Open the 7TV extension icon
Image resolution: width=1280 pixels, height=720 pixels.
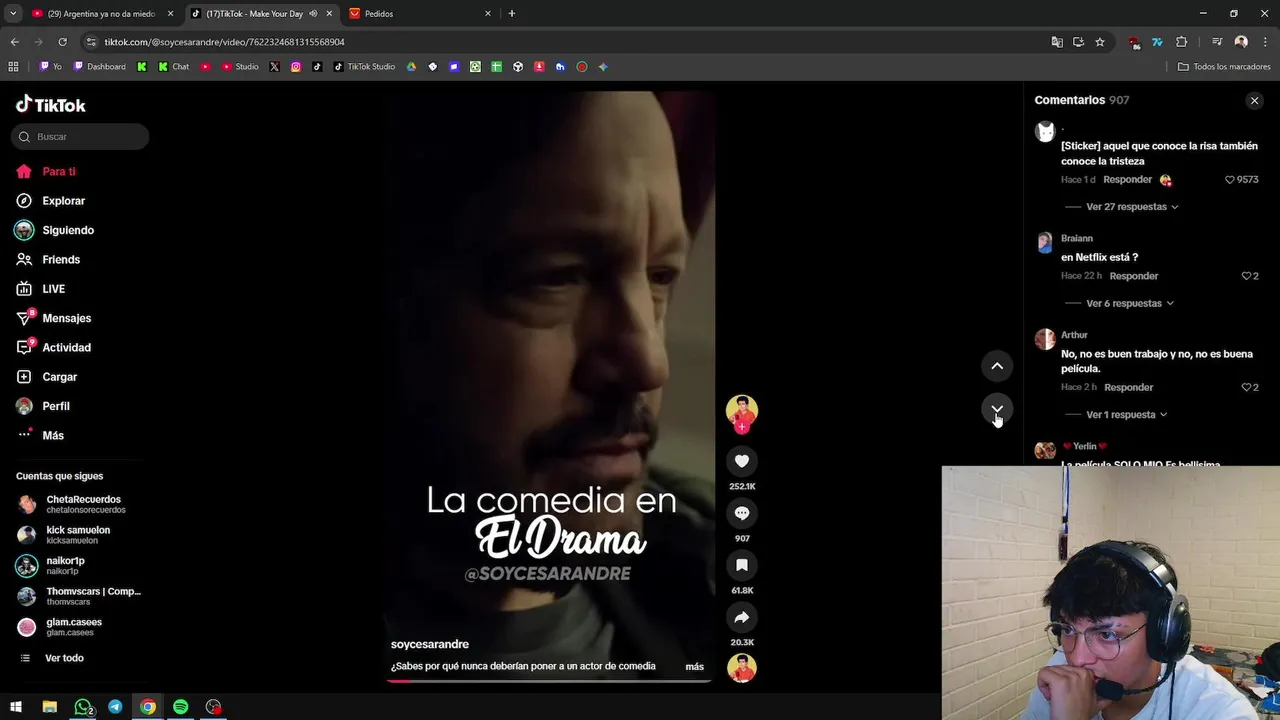(x=1157, y=42)
